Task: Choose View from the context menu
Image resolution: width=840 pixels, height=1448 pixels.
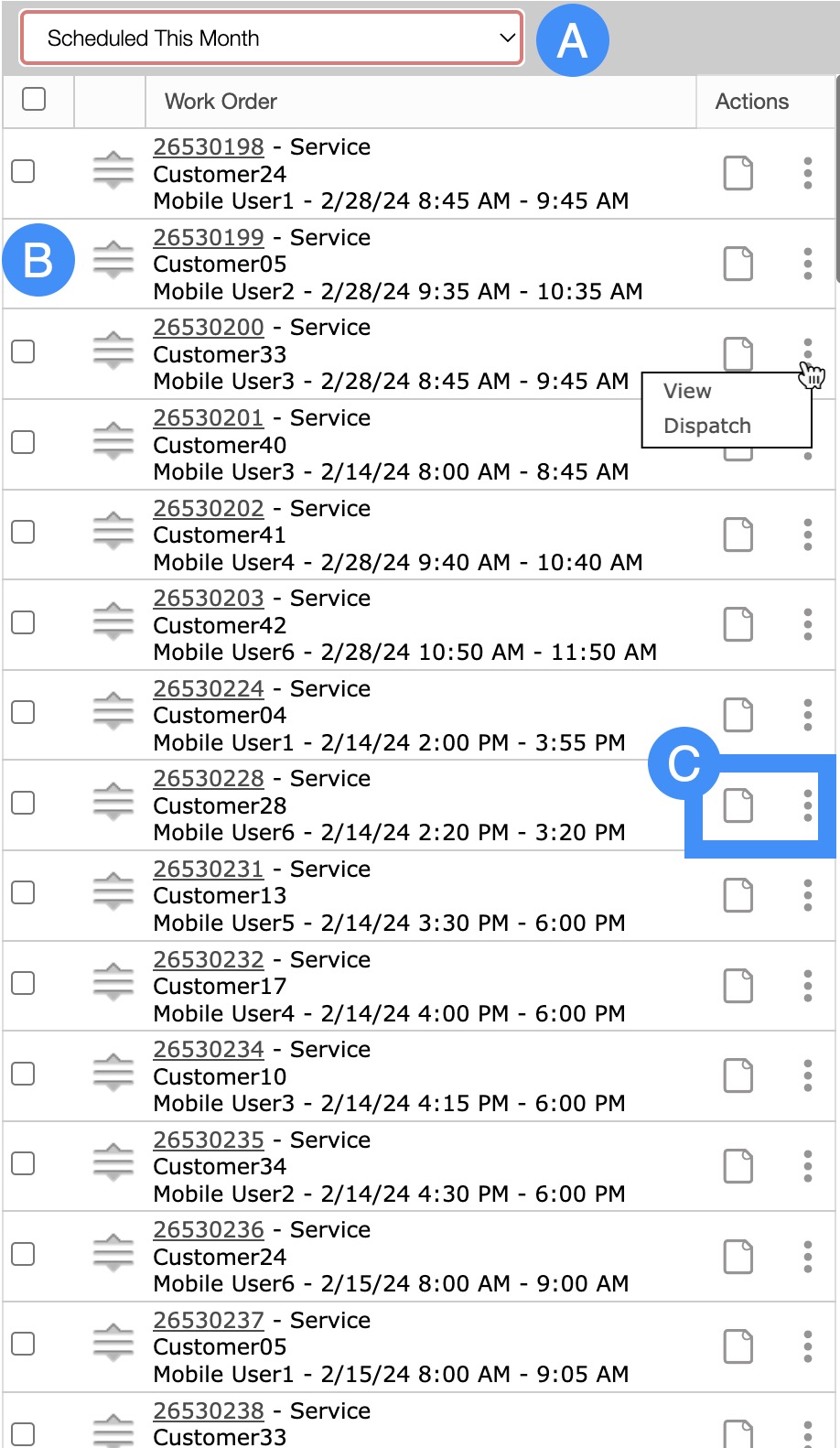Action: (x=687, y=392)
